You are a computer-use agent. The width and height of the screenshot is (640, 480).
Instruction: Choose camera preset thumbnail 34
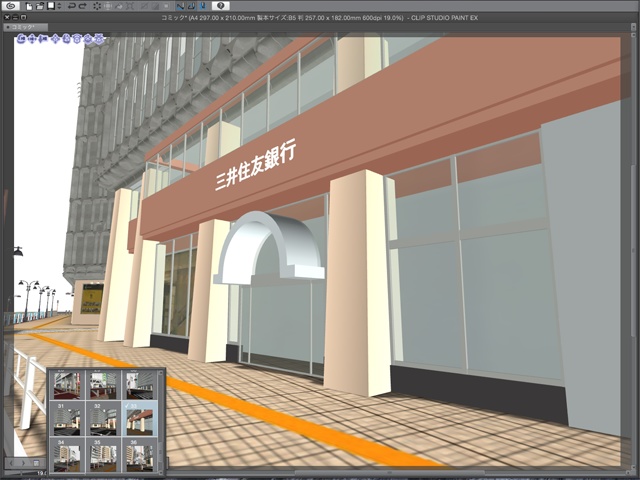tap(67, 455)
